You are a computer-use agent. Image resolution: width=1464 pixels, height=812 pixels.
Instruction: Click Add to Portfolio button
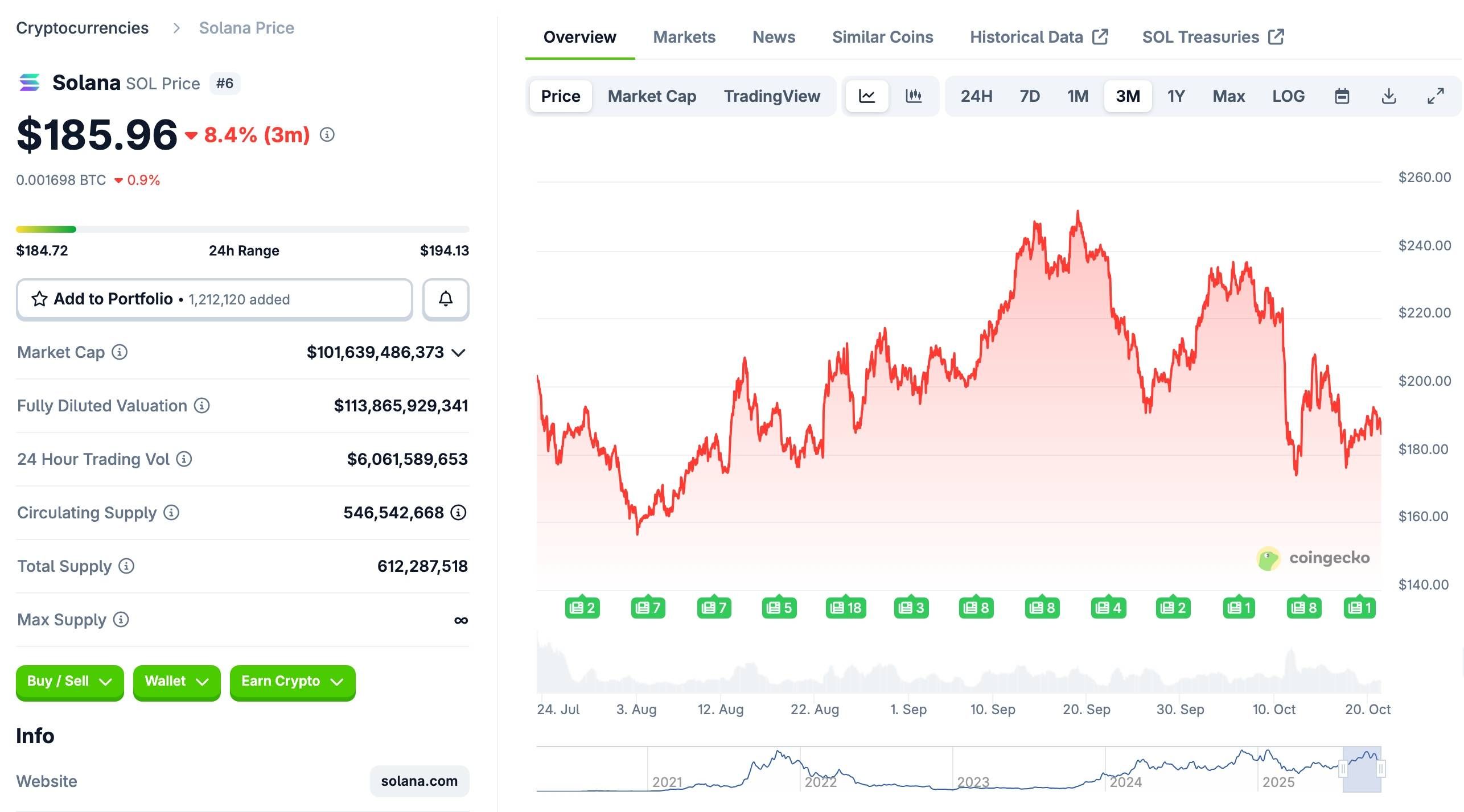coord(214,299)
